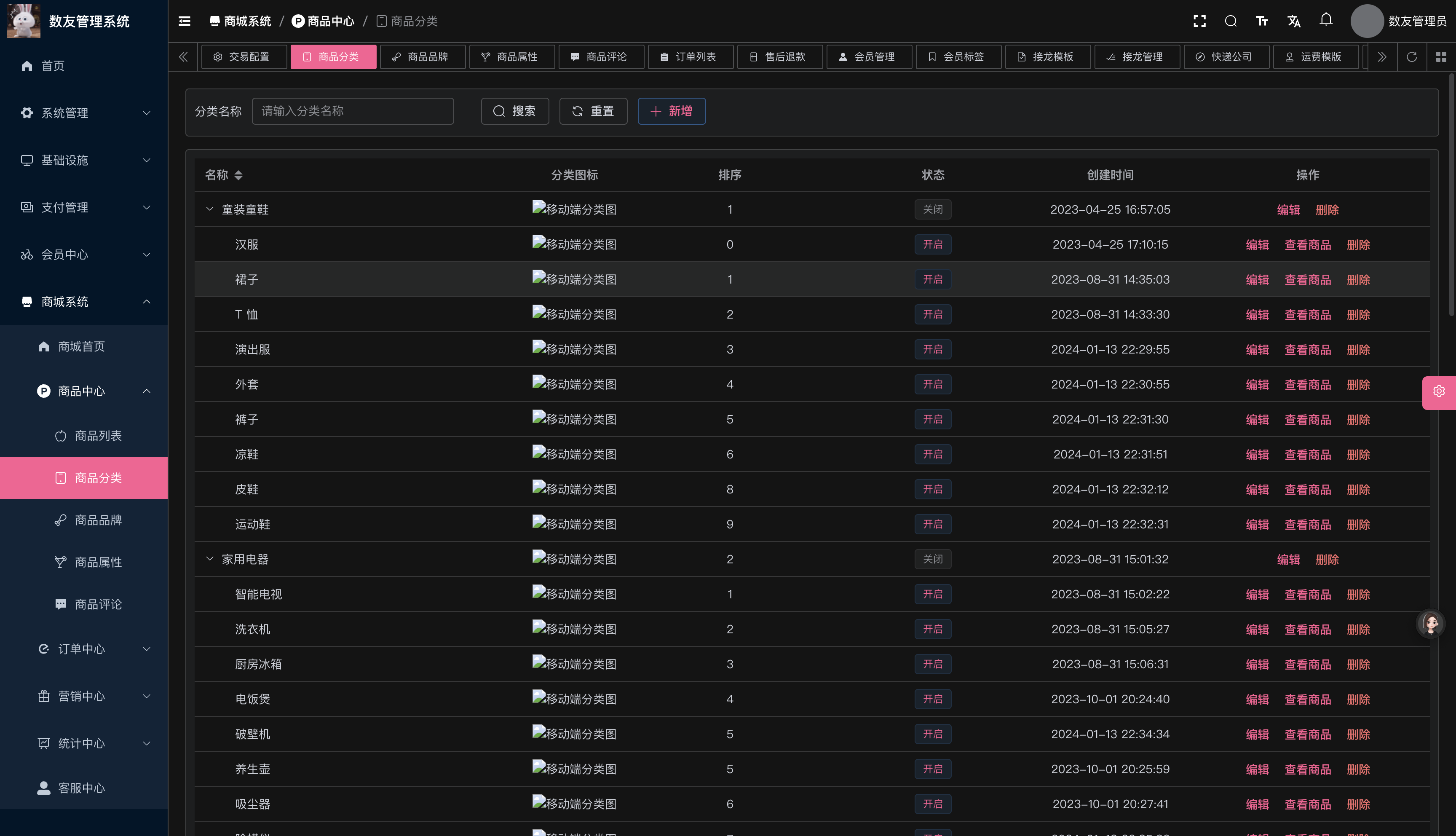Focus the 分类名称 input field
Screen dimensions: 1456x836
(x=352, y=111)
